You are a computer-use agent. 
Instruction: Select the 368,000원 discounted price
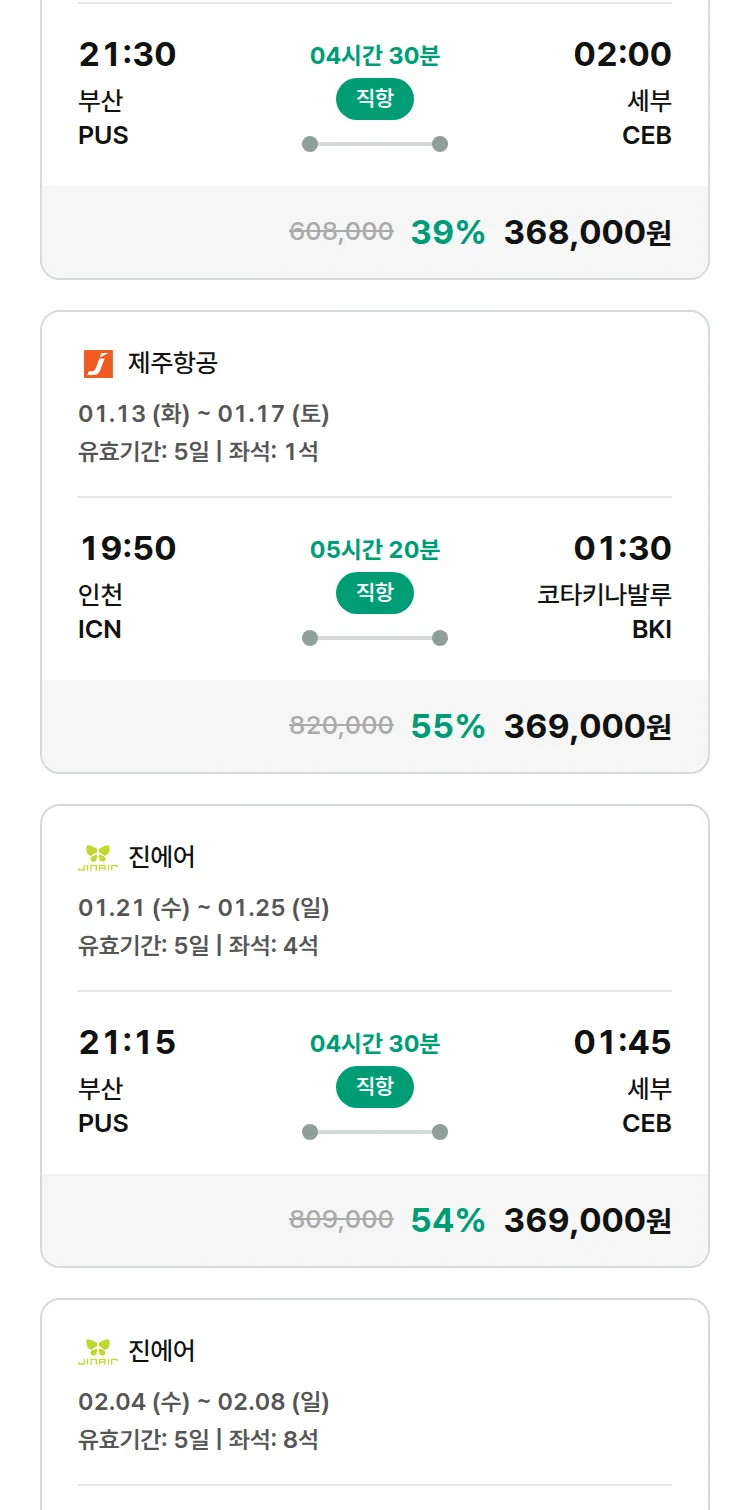(x=587, y=232)
